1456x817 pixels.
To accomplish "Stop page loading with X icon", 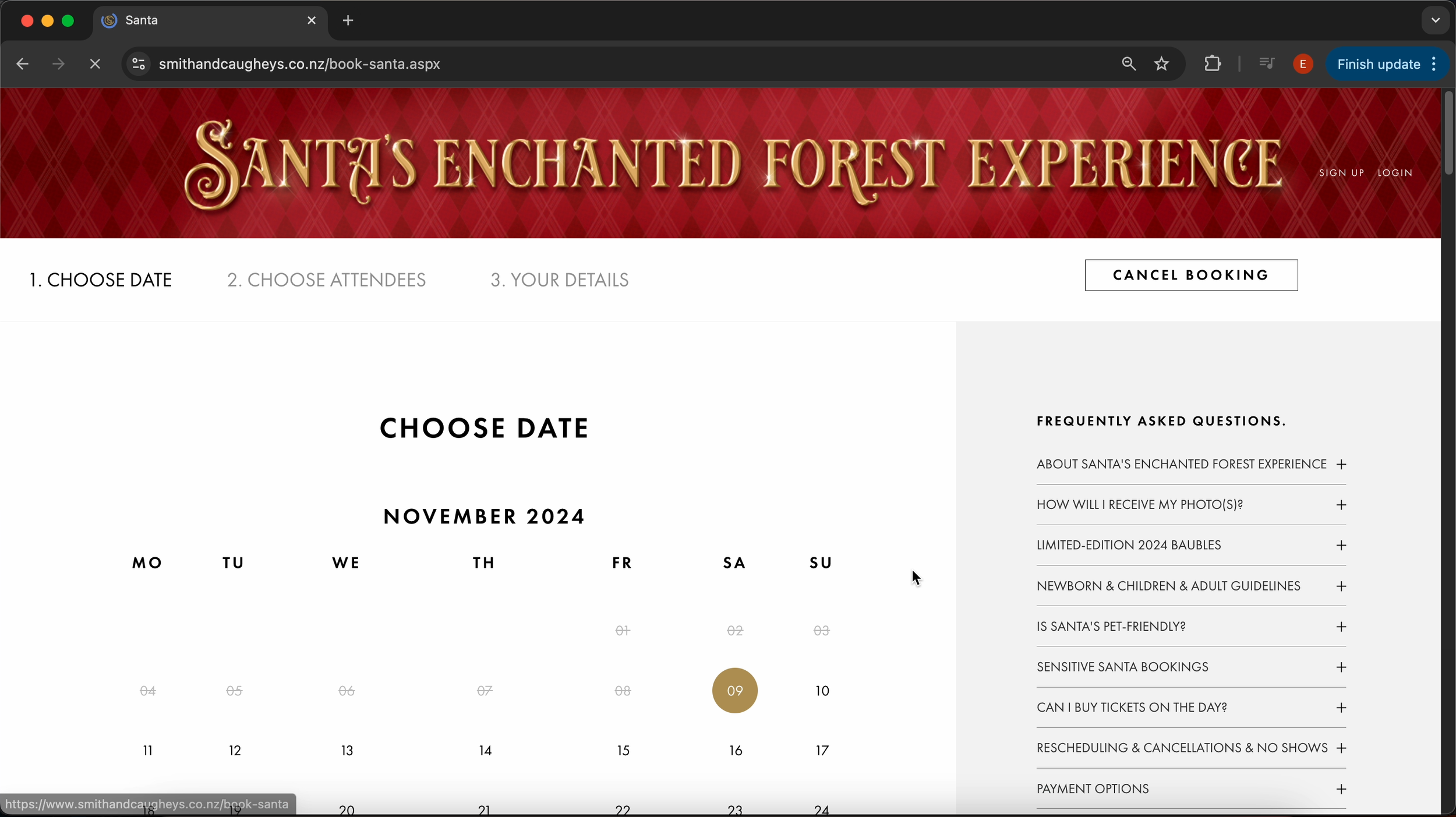I will pos(95,64).
